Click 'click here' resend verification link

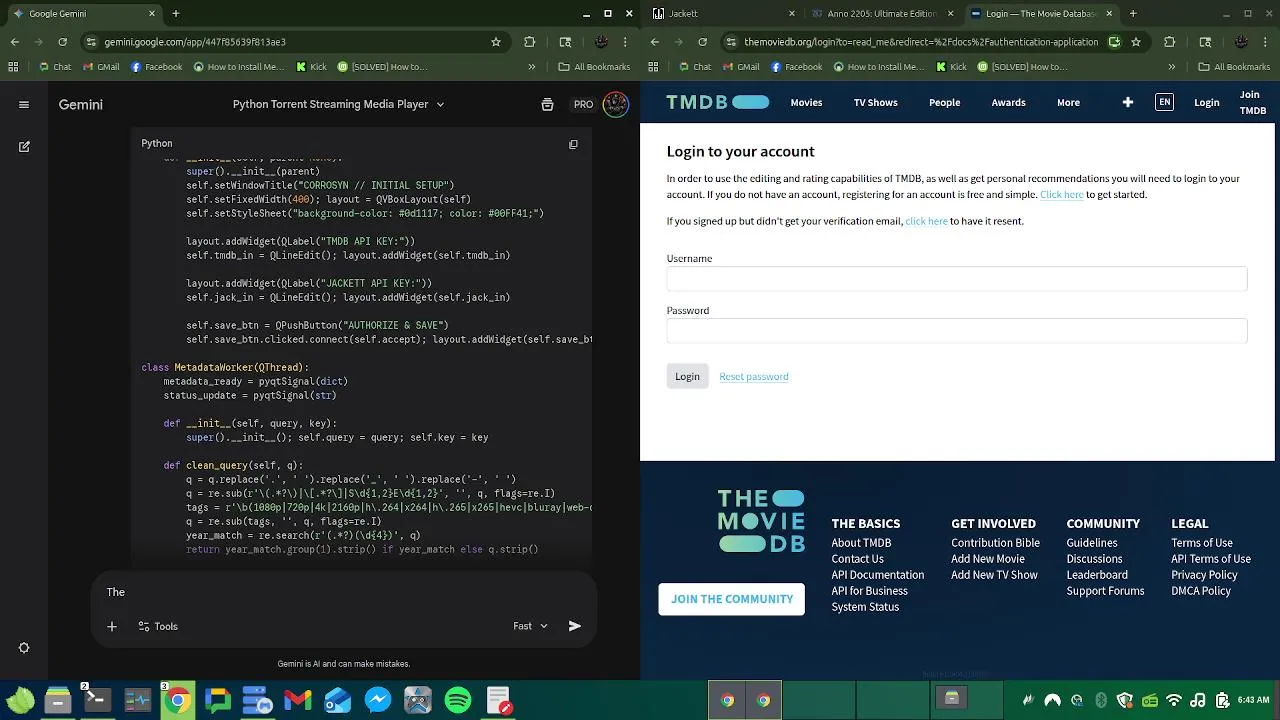[x=926, y=221]
